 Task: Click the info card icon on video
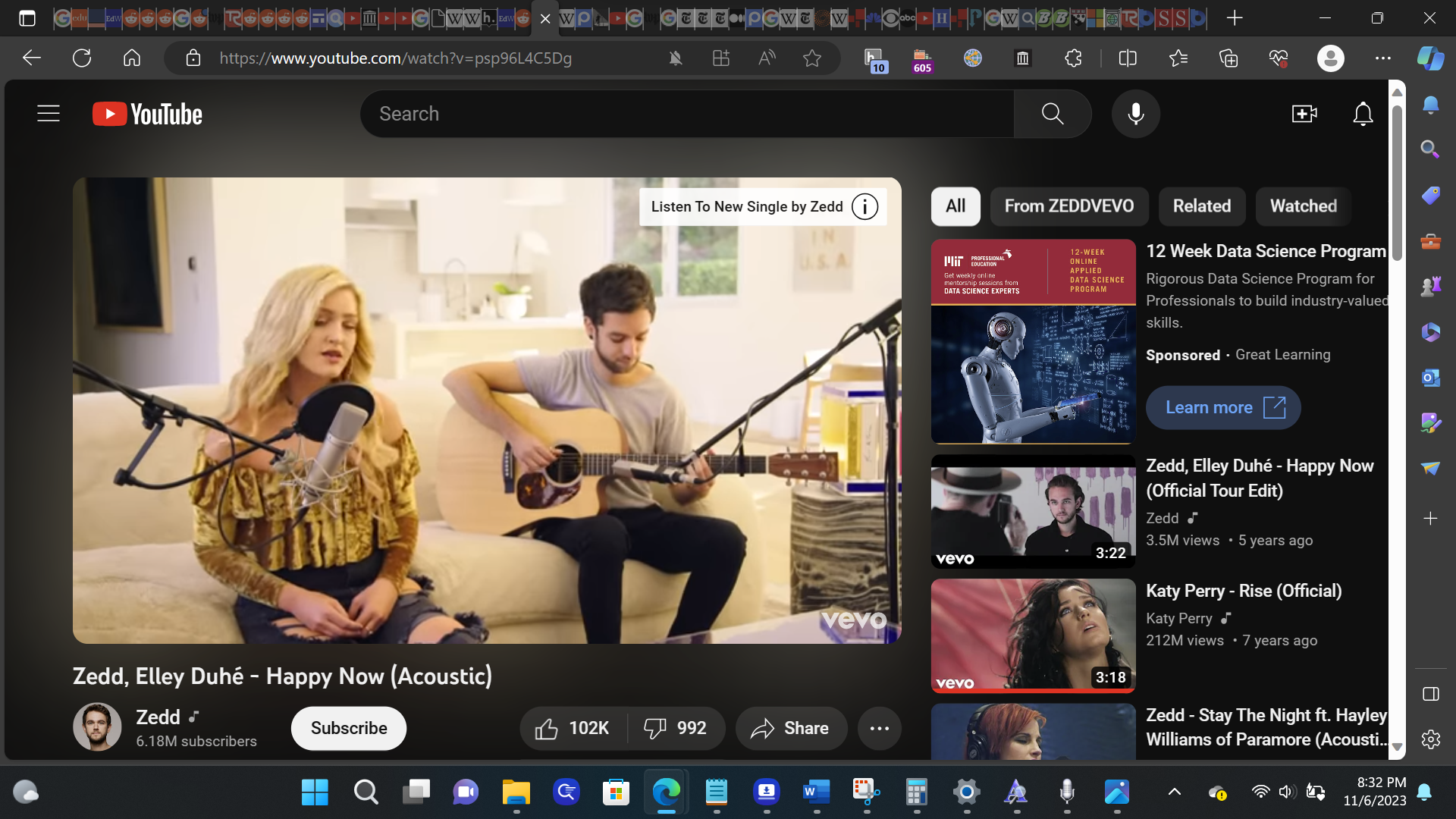864,206
